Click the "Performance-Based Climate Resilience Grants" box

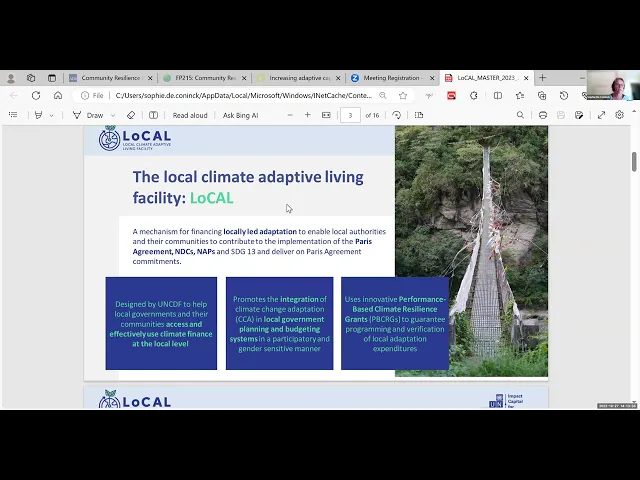[x=395, y=324]
